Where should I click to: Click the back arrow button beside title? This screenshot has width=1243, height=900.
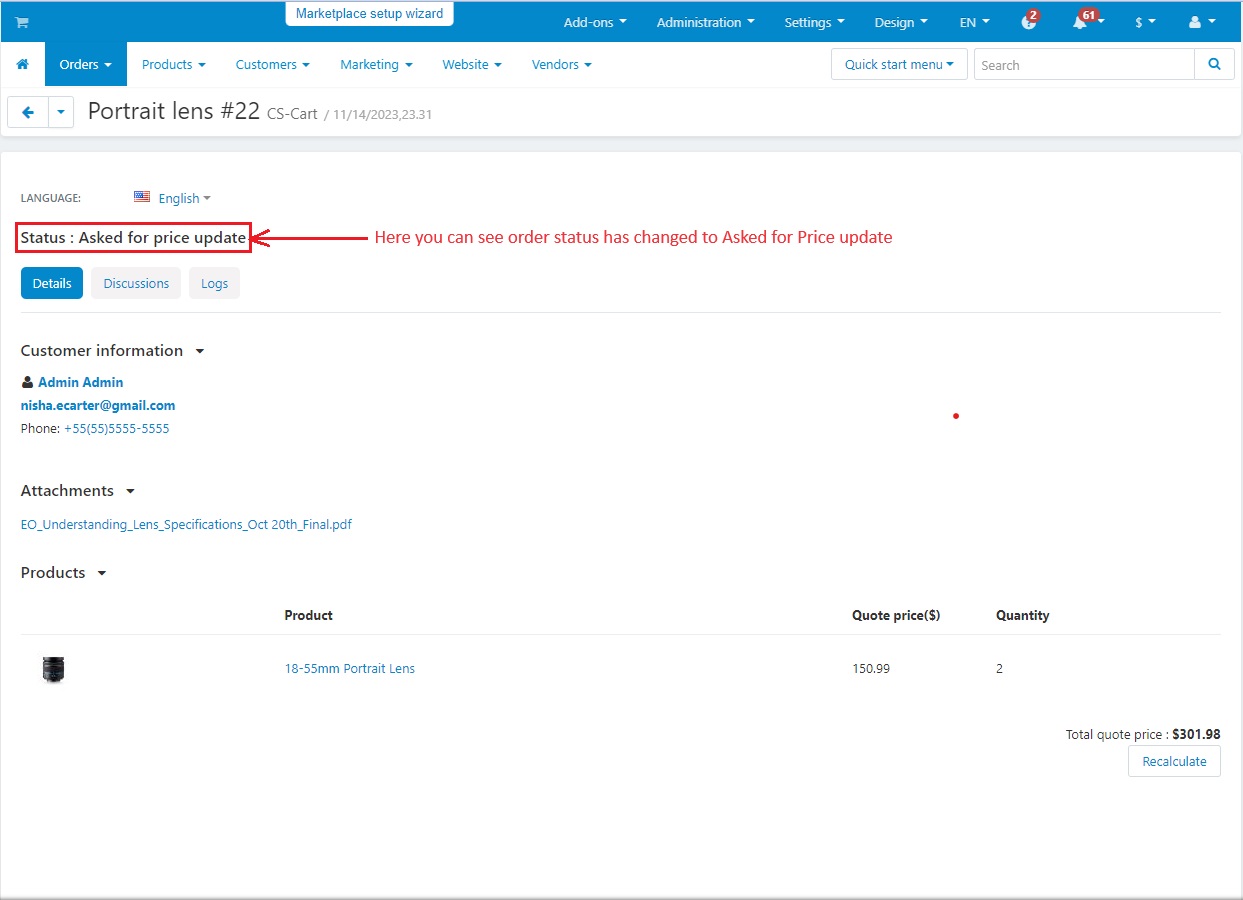coord(28,113)
